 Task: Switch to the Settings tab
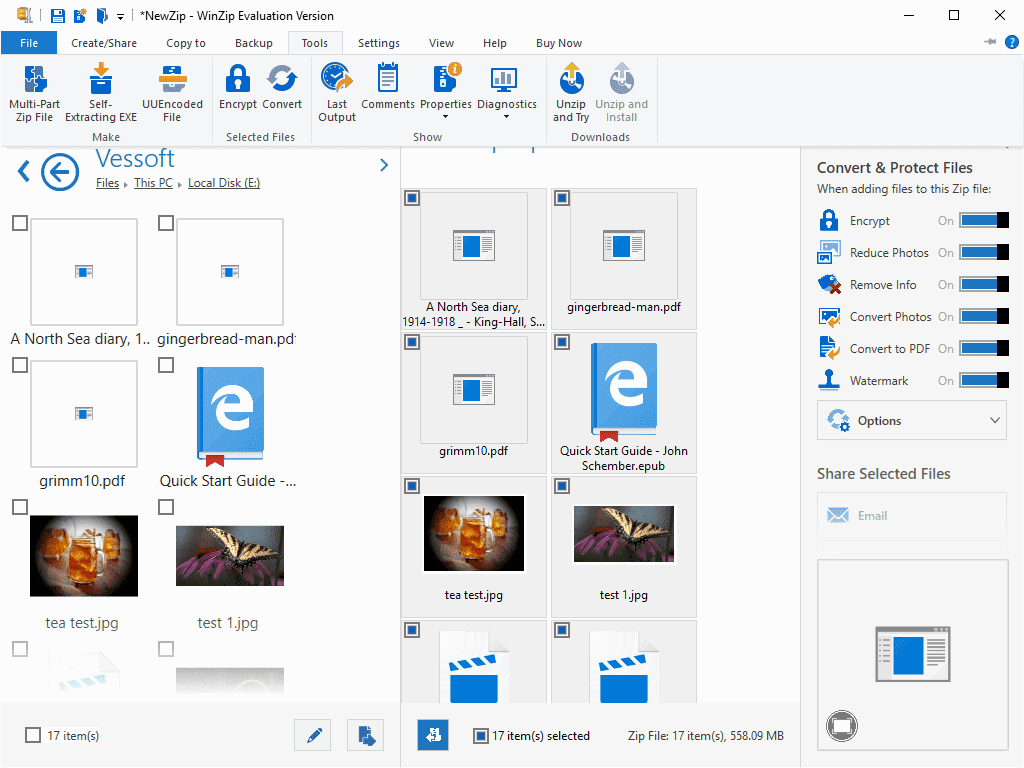point(379,43)
